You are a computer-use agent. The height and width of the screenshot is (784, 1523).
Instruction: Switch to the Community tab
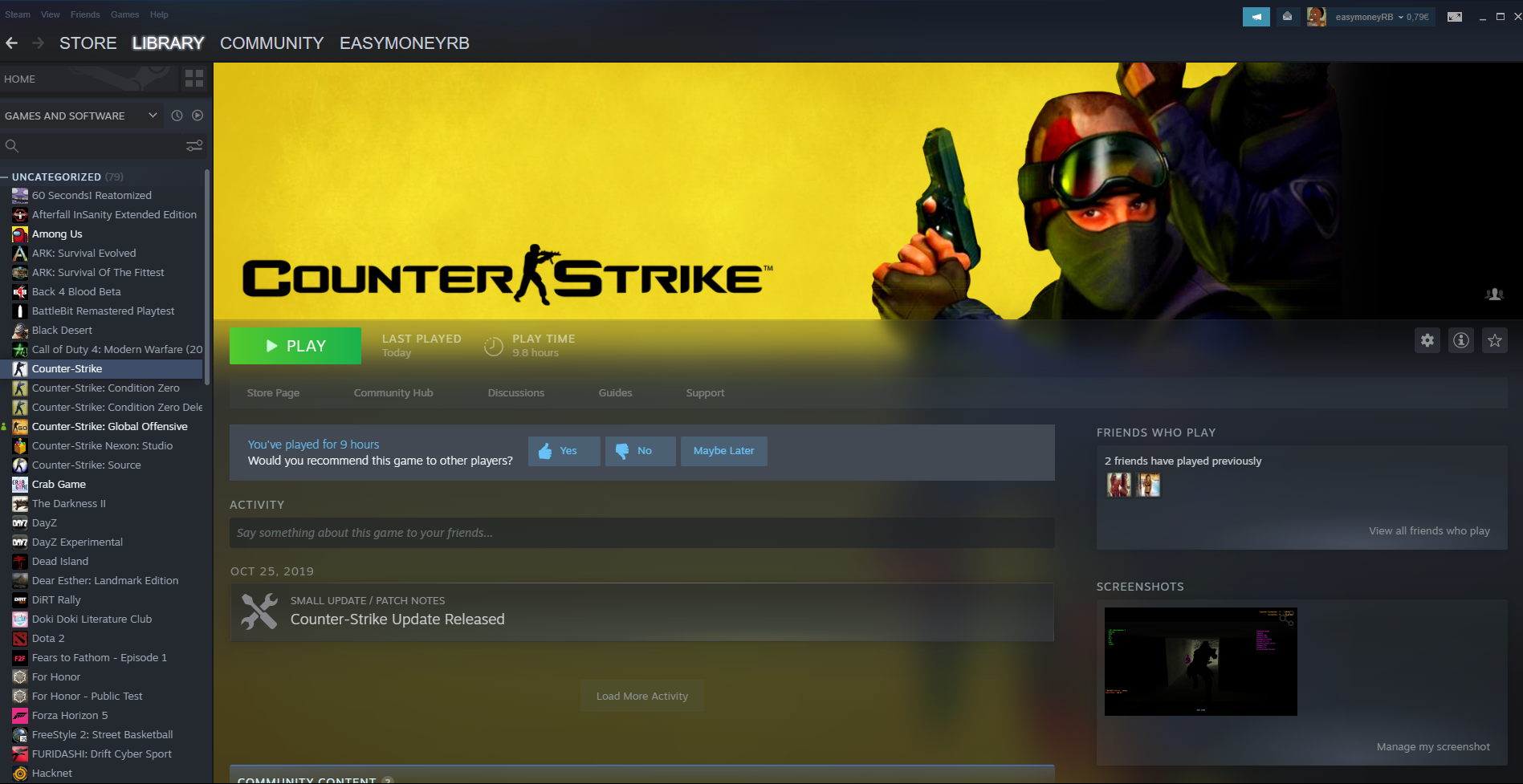pyautogui.click(x=271, y=43)
